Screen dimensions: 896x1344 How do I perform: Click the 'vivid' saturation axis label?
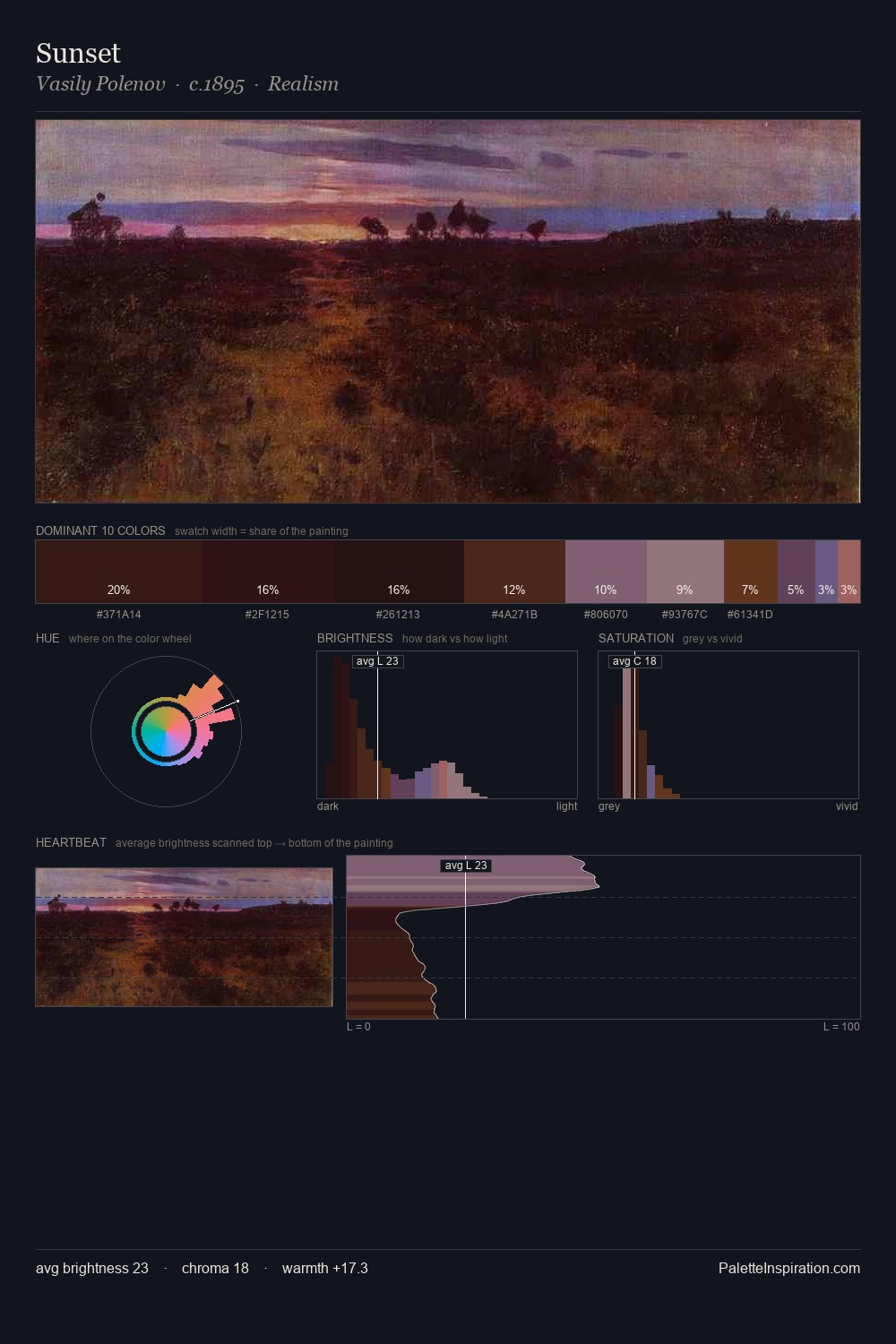pos(847,806)
